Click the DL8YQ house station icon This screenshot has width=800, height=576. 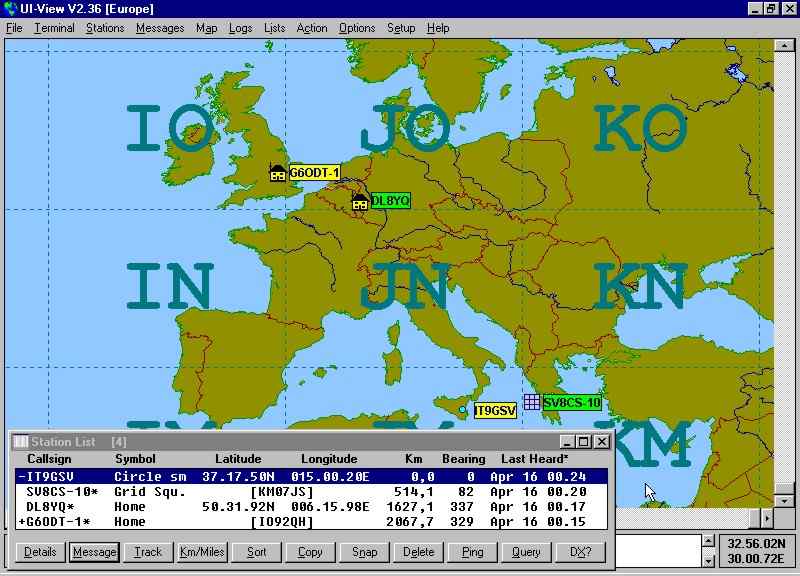(x=360, y=201)
